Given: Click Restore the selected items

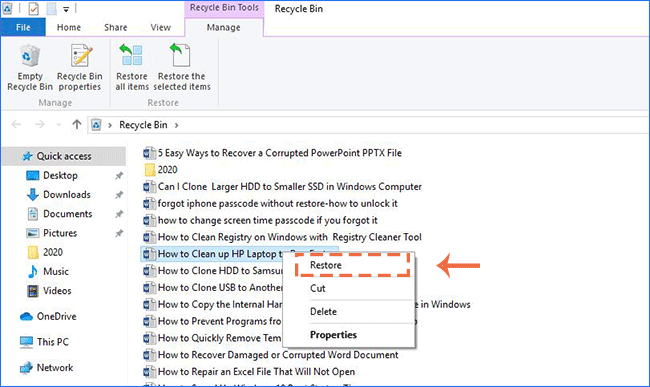Looking at the screenshot, I should click(x=182, y=68).
